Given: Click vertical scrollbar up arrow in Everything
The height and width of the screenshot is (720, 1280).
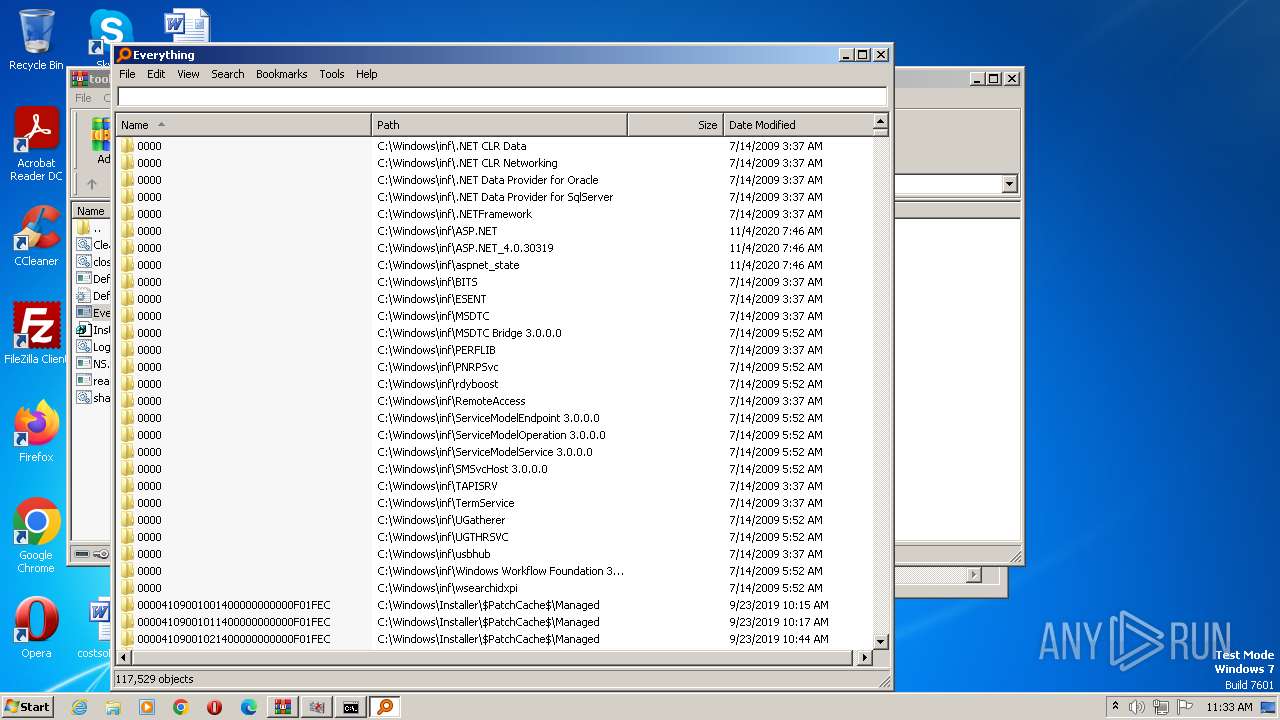Looking at the screenshot, I should (x=881, y=122).
